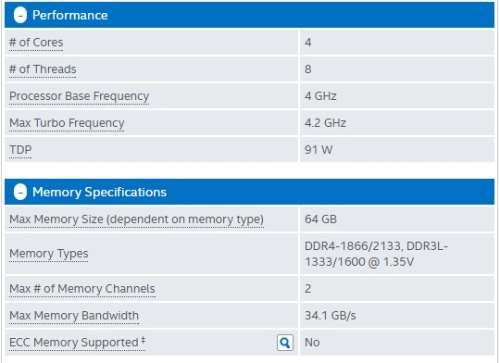500x363 pixels.
Task: Open the Max Memory Bandwidth definition
Action: click(x=74, y=316)
